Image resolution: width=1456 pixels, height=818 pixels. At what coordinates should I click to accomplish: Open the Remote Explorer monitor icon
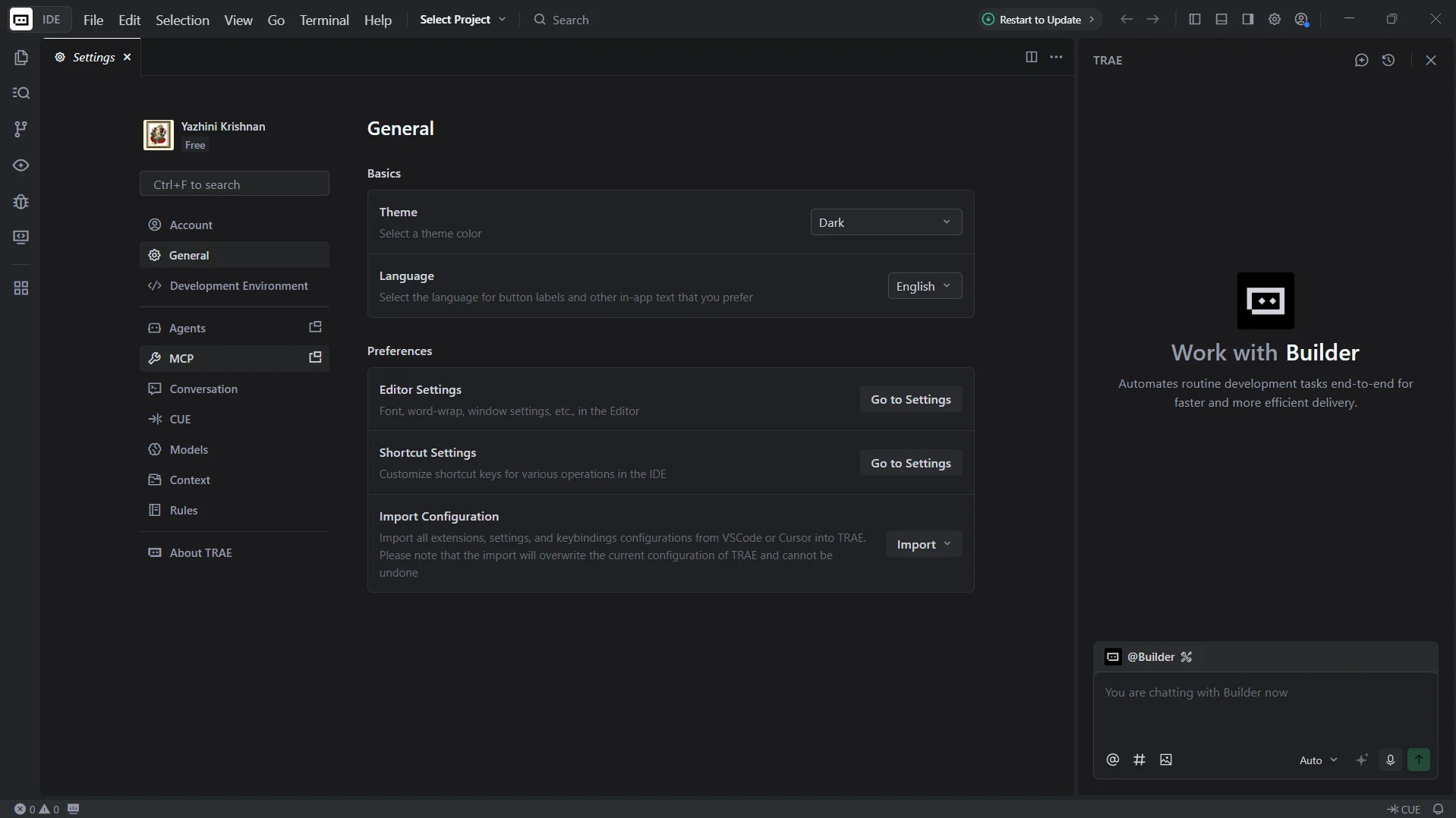pos(20,238)
